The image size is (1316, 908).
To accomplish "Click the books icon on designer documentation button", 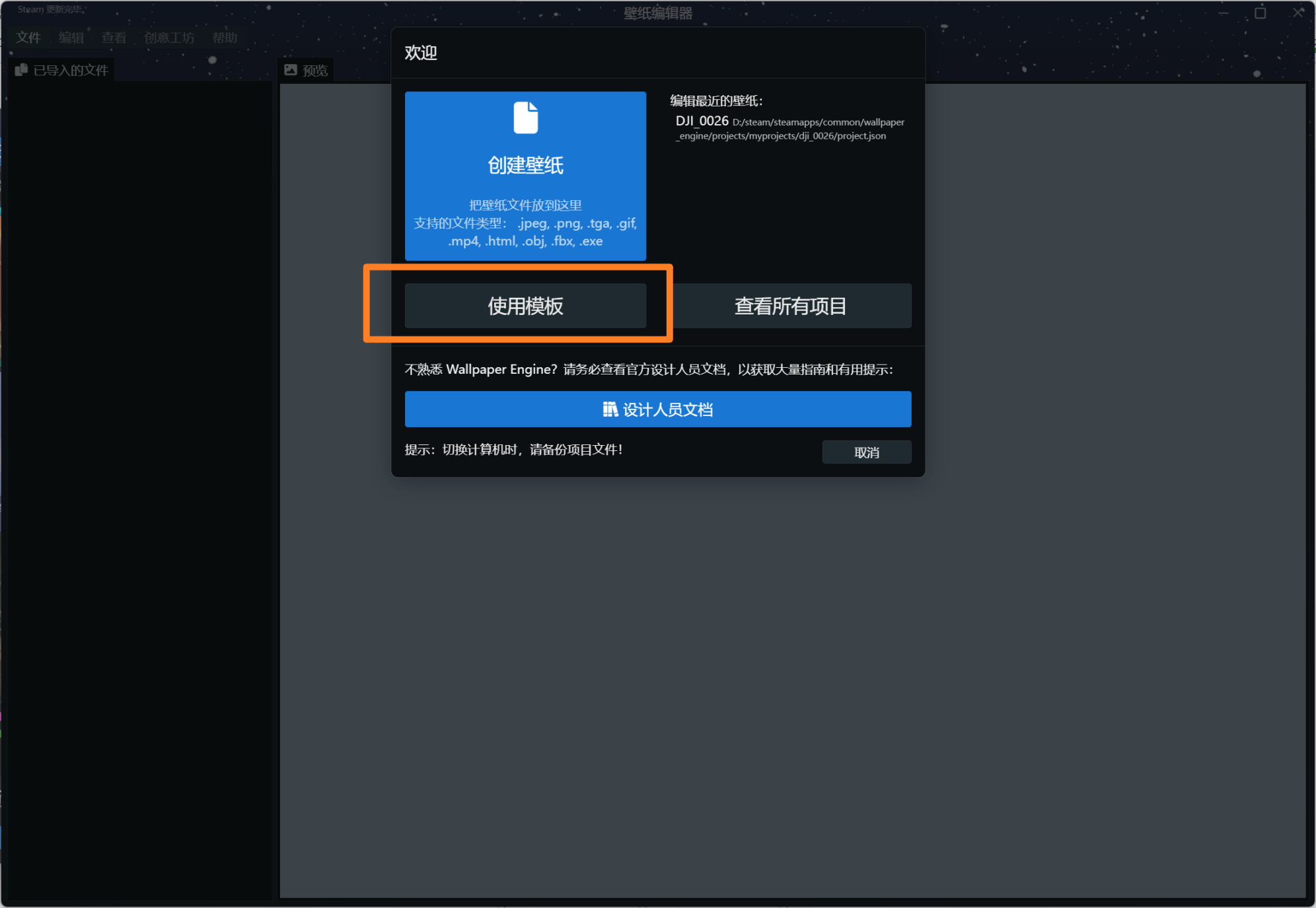I will [610, 409].
